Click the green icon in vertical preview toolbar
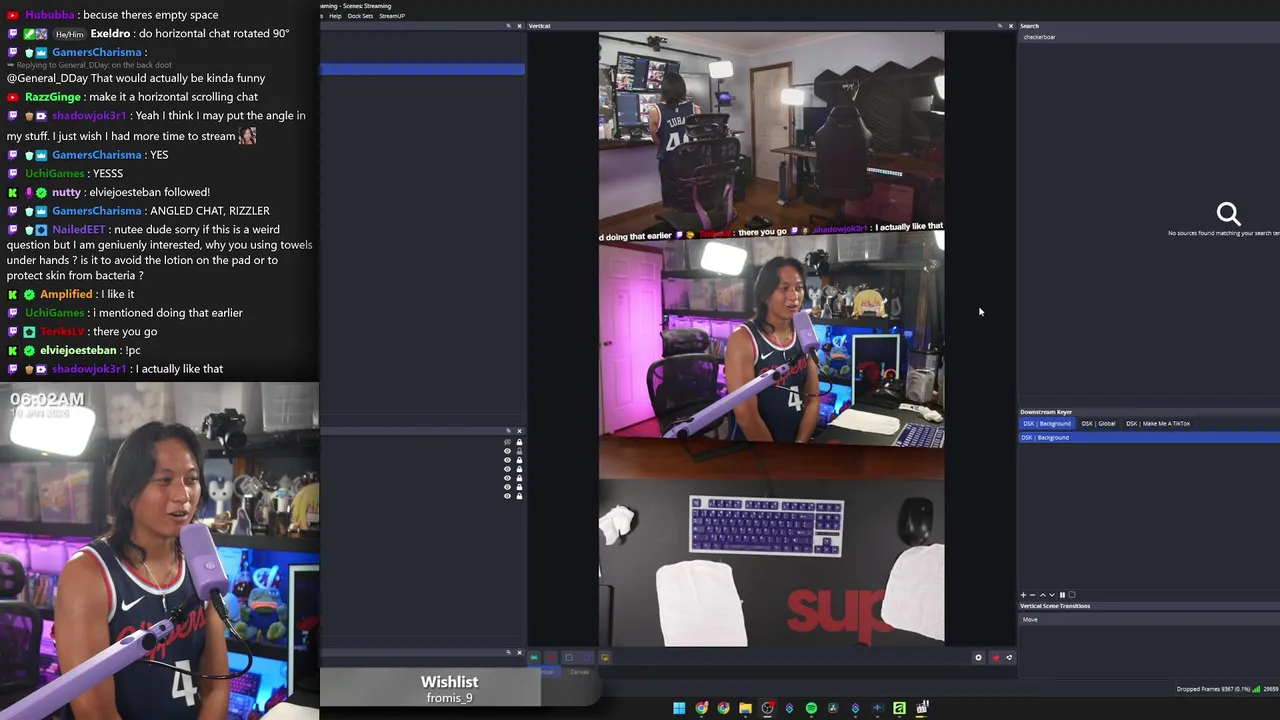This screenshot has height=720, width=1280. point(534,657)
